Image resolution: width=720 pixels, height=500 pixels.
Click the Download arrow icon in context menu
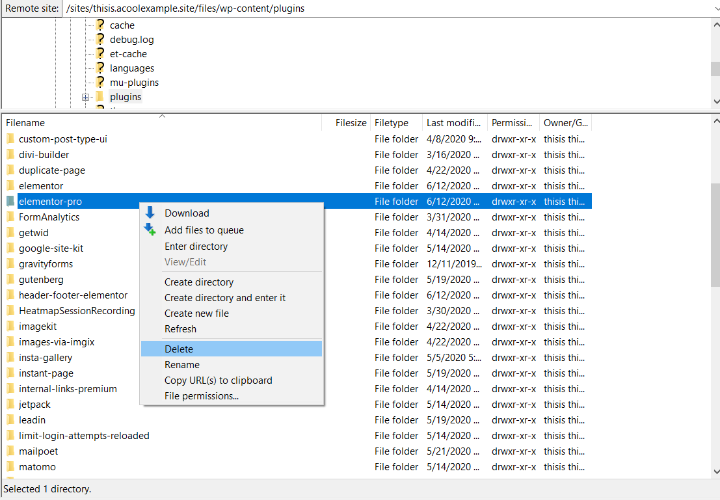pos(150,213)
